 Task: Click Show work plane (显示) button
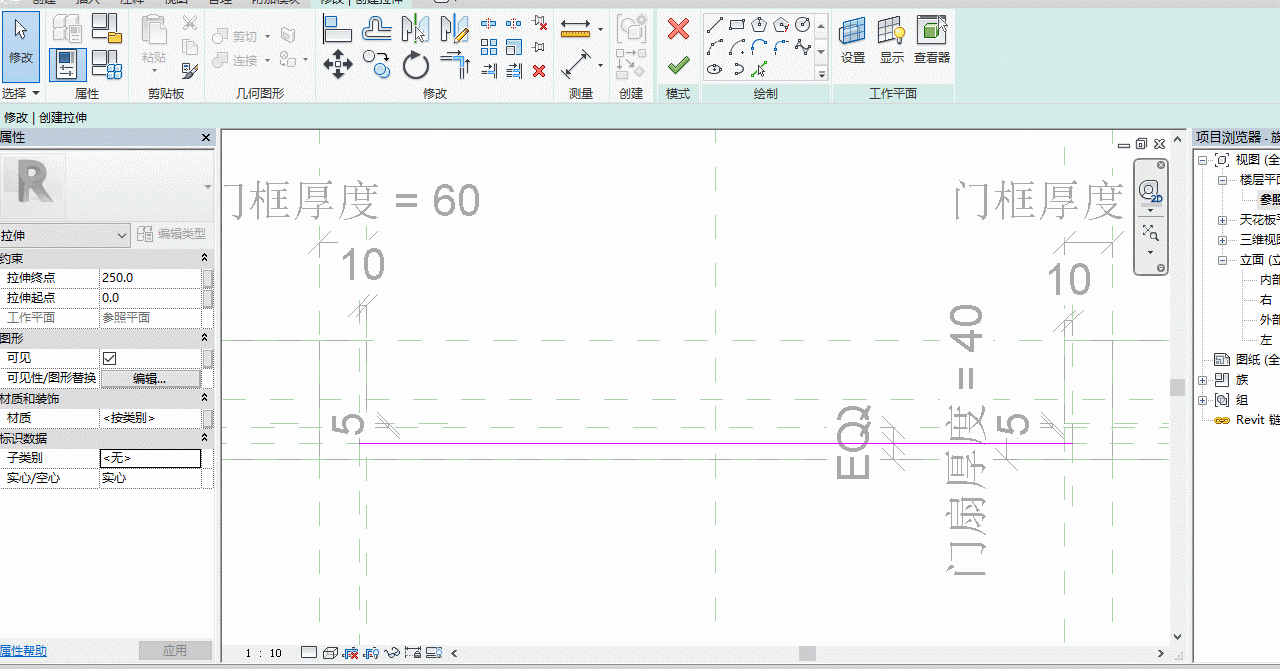(892, 40)
